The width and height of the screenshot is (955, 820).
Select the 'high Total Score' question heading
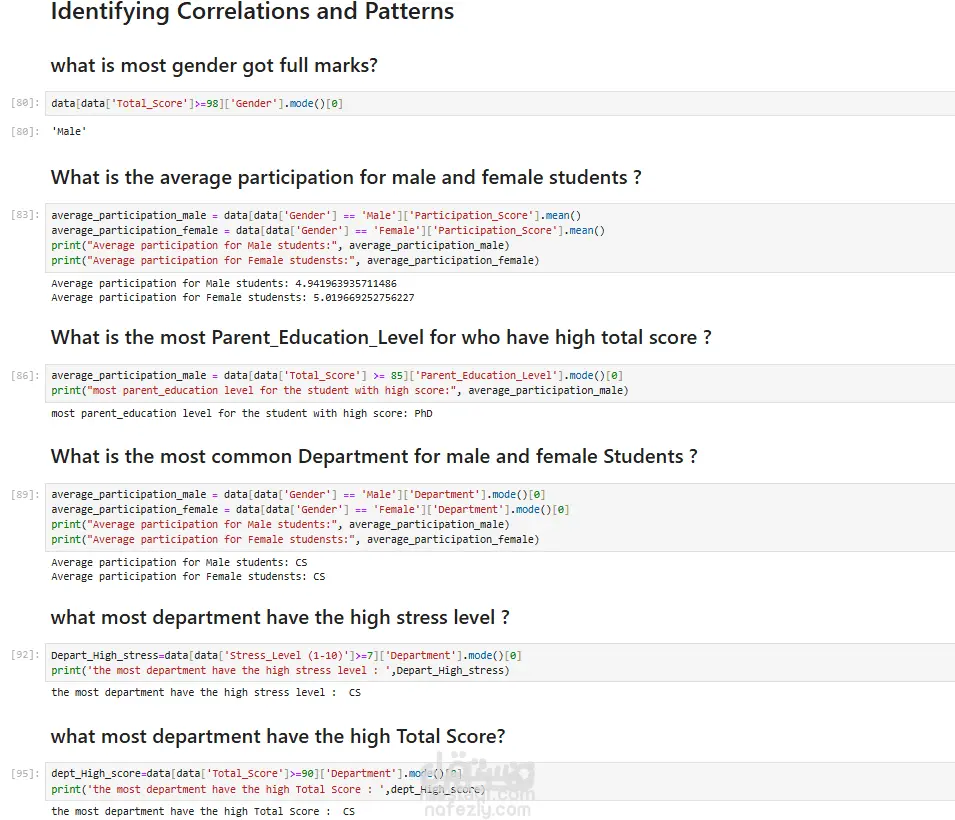[x=278, y=737]
